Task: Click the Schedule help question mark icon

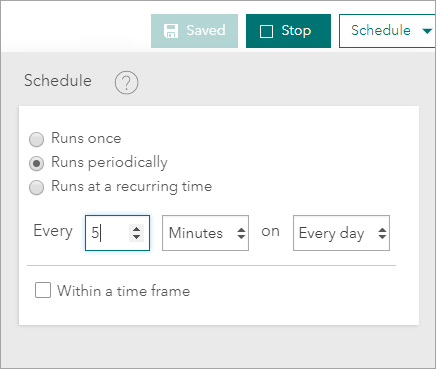Action: [126, 82]
